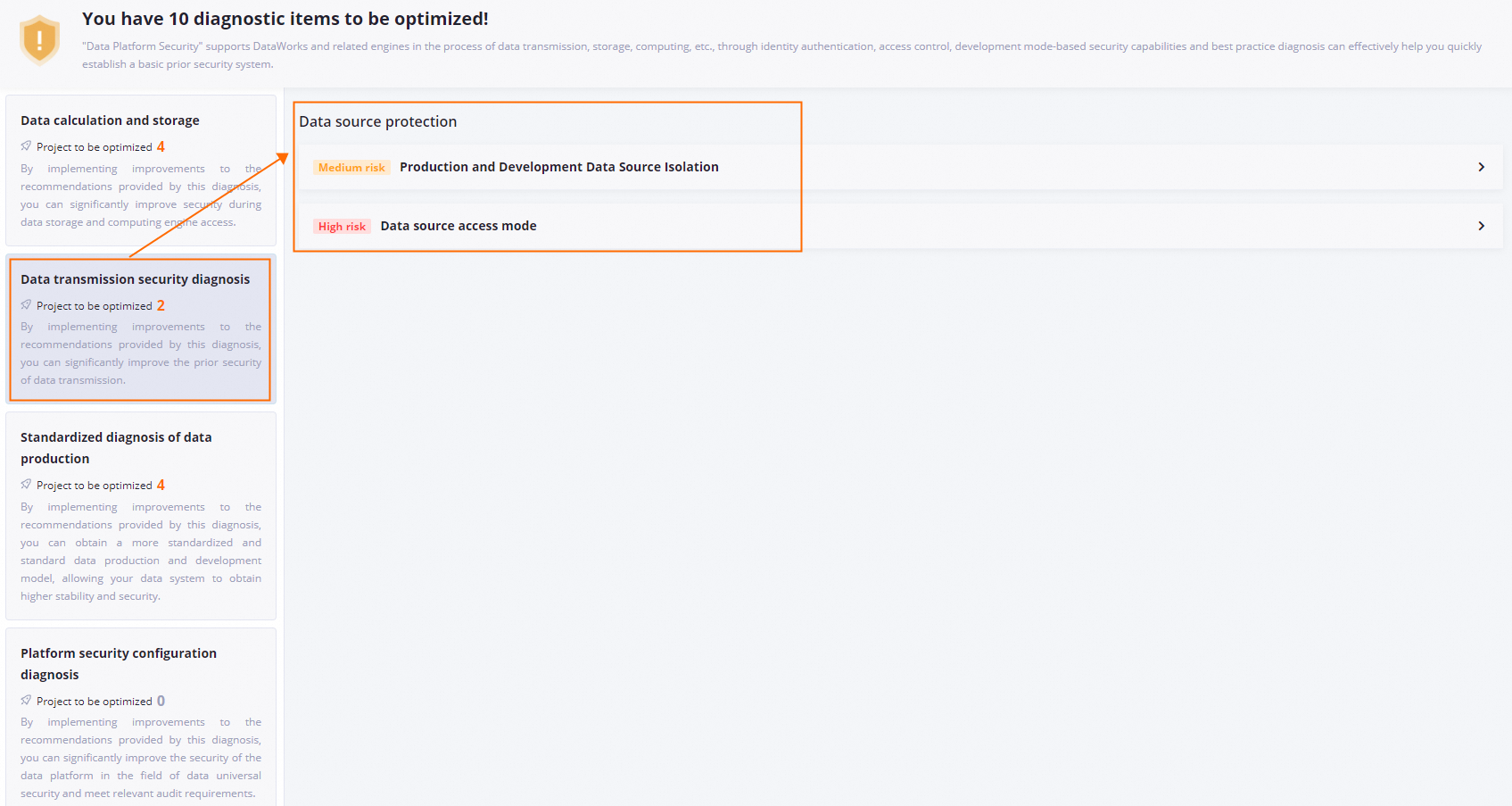Expand the Production and Development Data Source Isolation chevron
1512x806 pixels.
pos(1481,167)
